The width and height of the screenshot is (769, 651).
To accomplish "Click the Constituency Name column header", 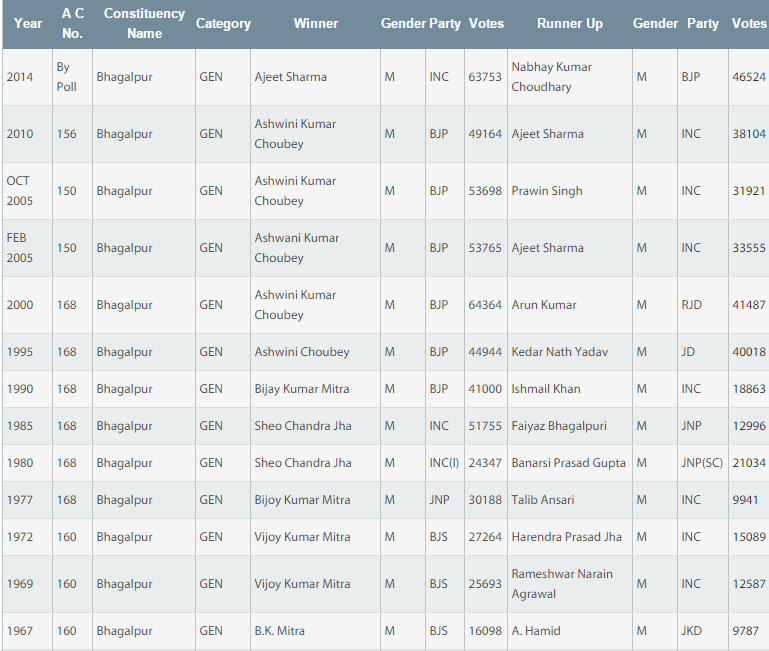I will click(144, 24).
